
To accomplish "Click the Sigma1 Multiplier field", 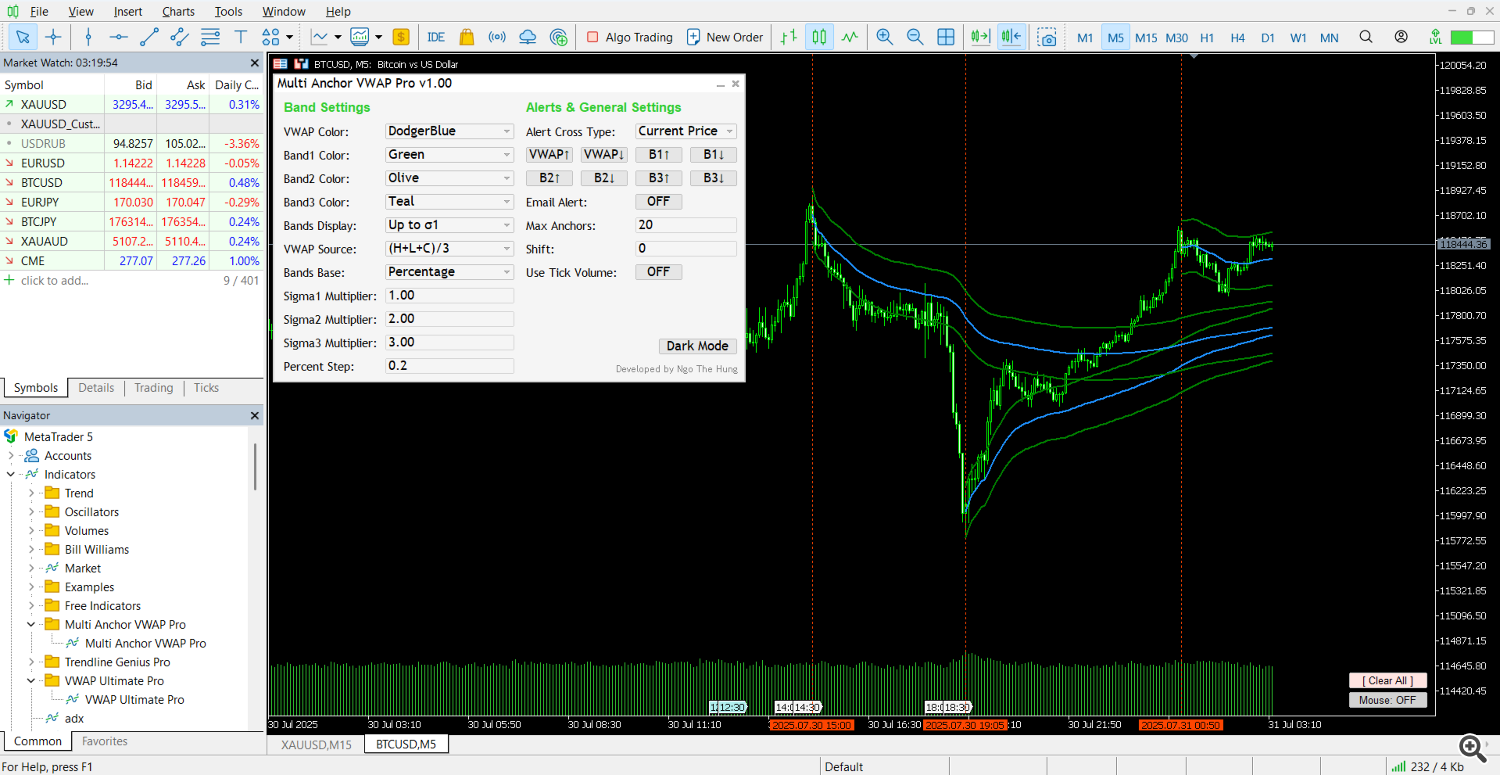I will (449, 296).
